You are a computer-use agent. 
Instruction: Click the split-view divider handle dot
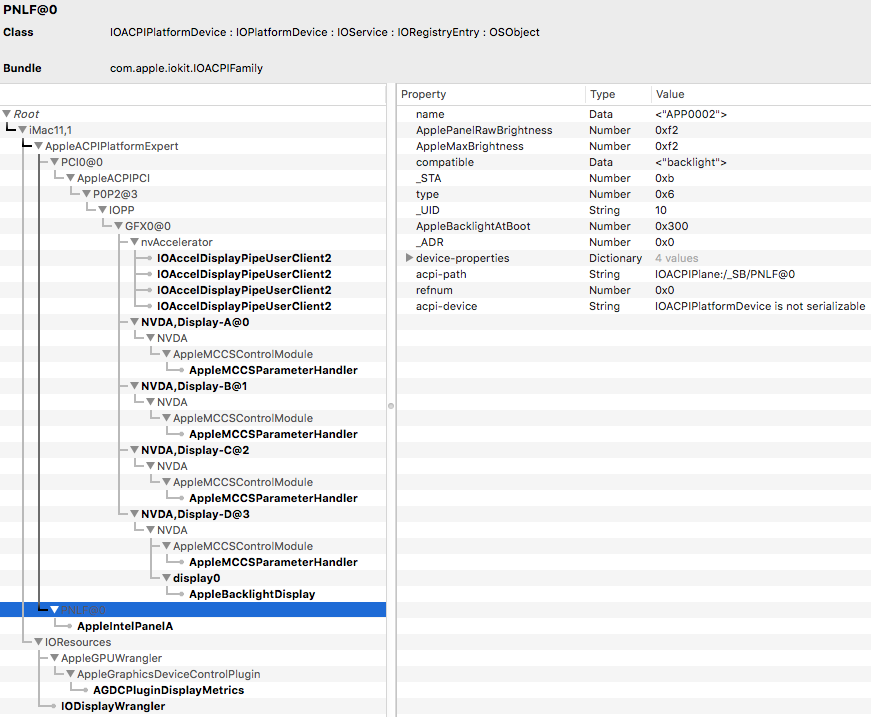tap(391, 406)
